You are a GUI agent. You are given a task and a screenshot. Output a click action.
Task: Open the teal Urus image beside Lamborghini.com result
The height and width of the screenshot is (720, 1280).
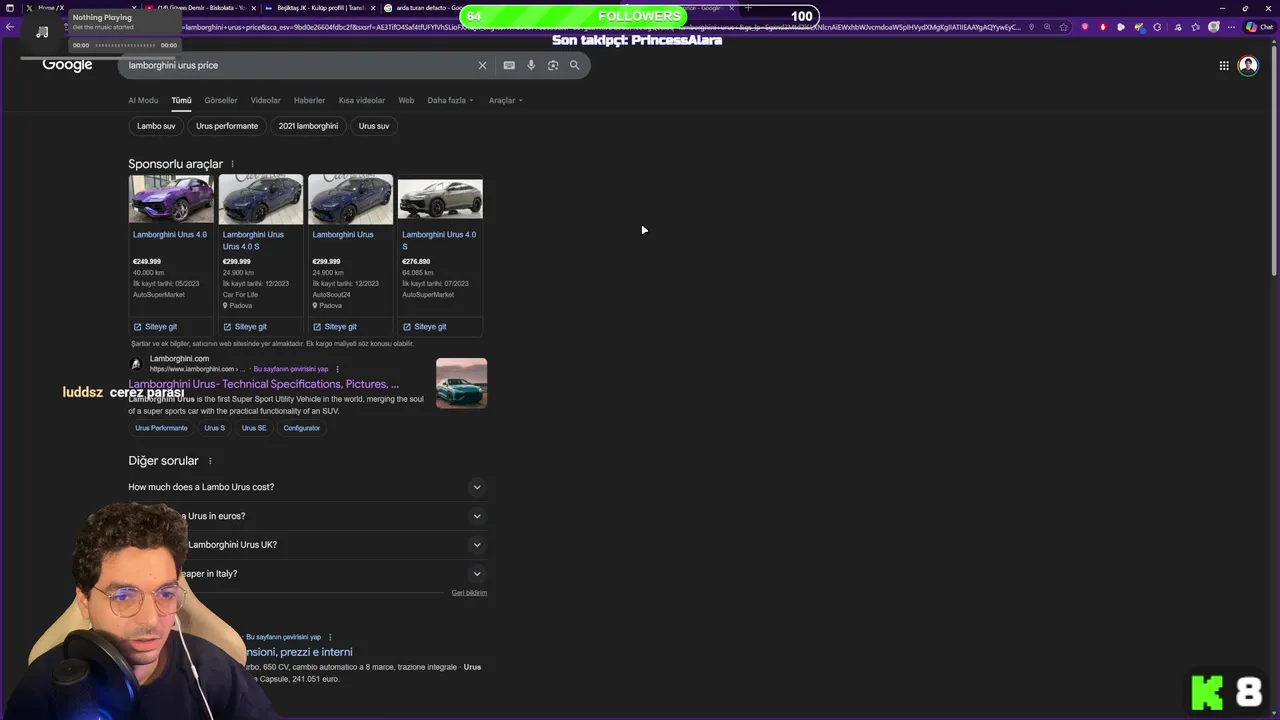tap(462, 383)
